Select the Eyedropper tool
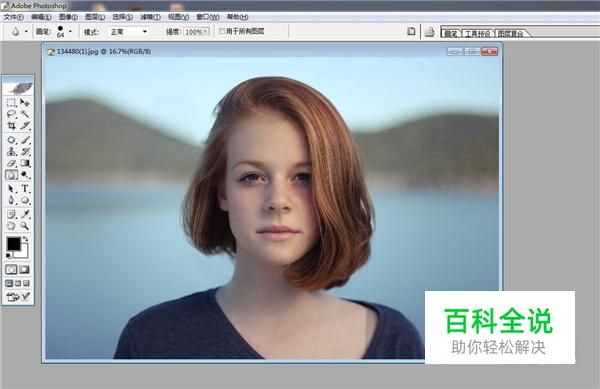The height and width of the screenshot is (389, 600). 25,214
